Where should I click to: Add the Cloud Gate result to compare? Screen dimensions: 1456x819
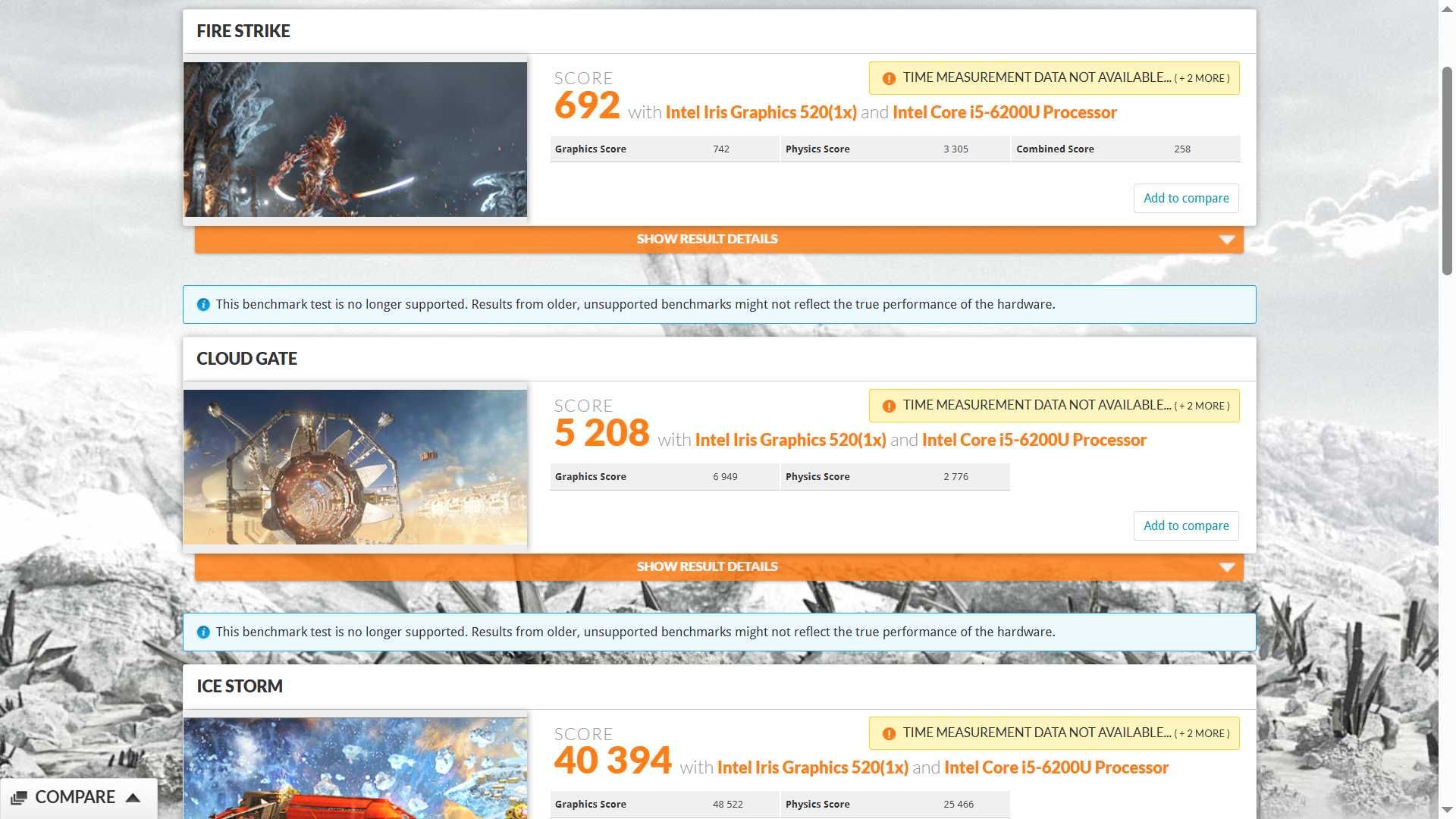click(x=1186, y=526)
